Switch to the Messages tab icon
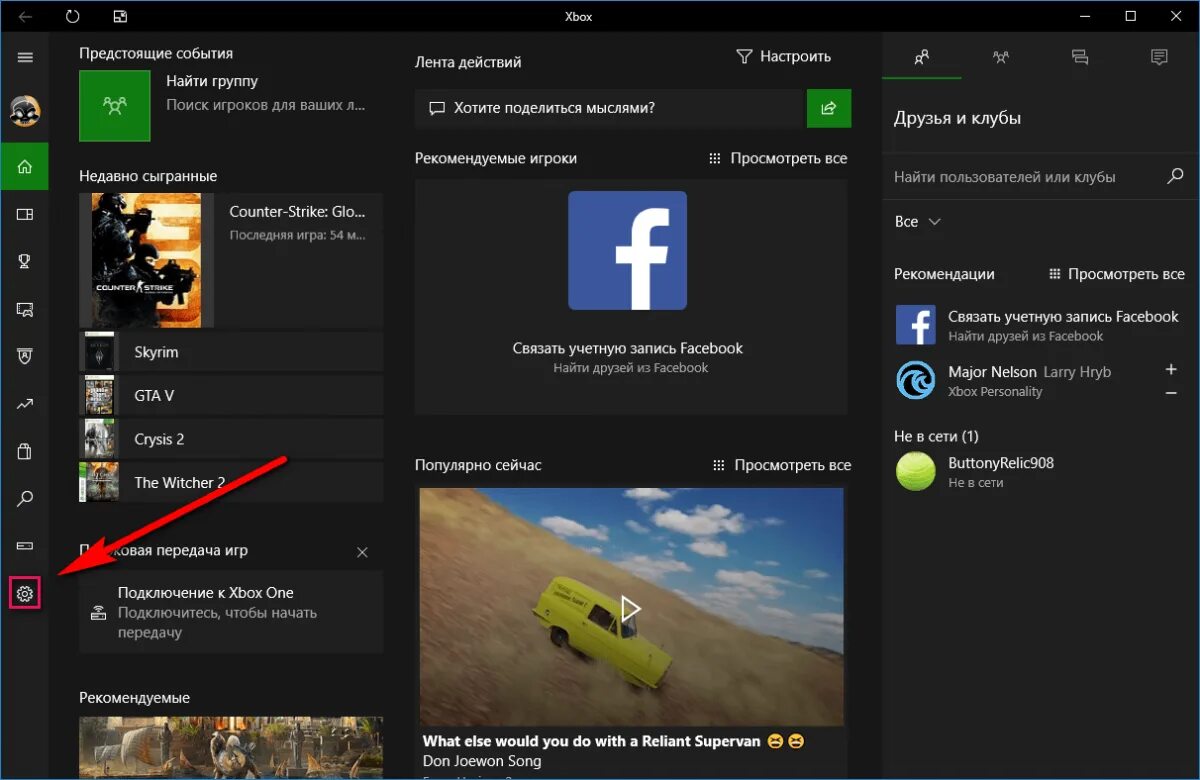The width and height of the screenshot is (1200, 780). tap(1080, 57)
